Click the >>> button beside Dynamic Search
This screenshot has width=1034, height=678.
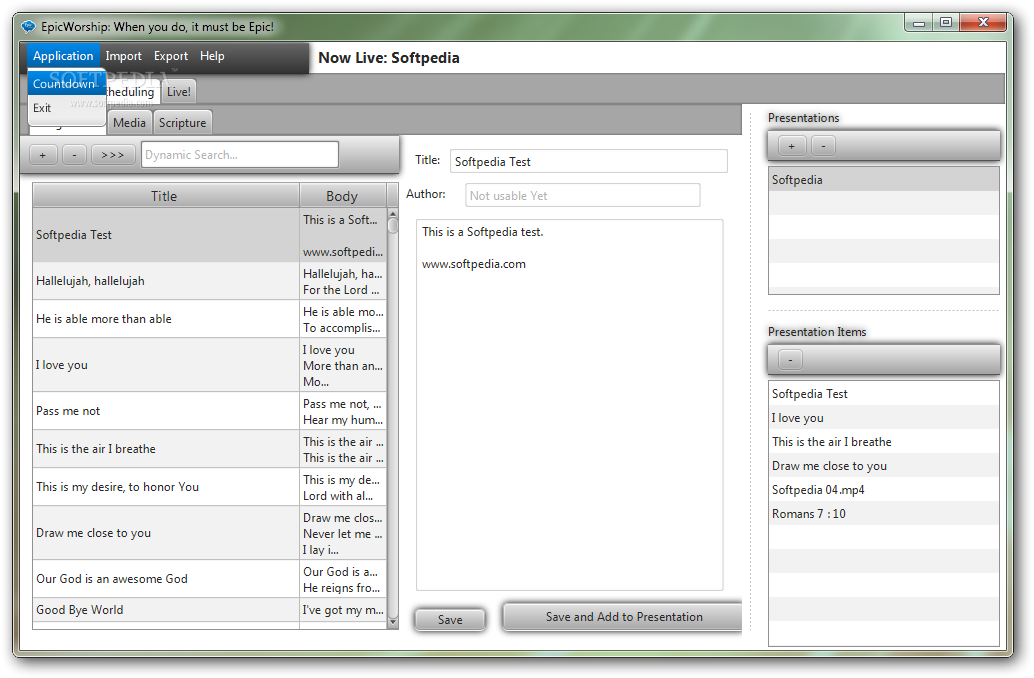click(x=113, y=155)
